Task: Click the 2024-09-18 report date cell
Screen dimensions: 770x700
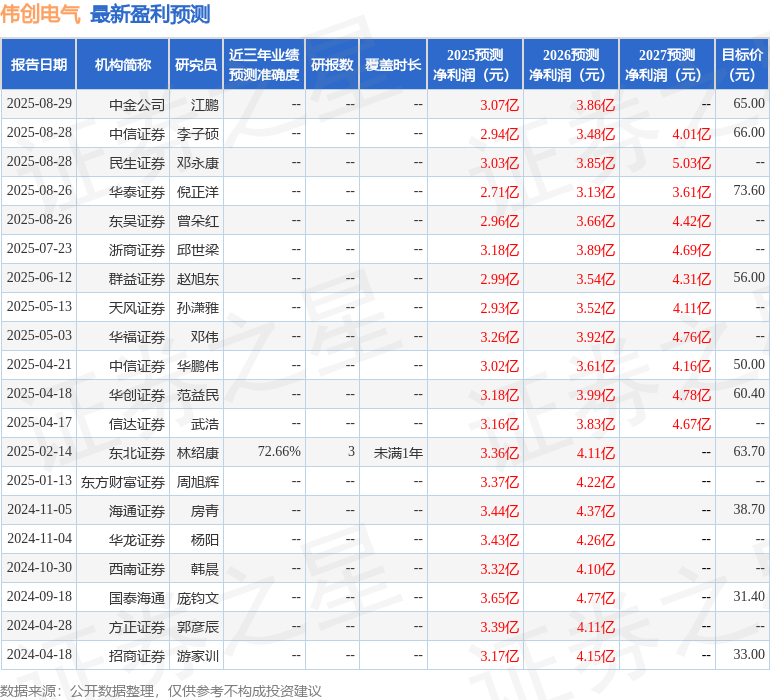Action: point(40,597)
